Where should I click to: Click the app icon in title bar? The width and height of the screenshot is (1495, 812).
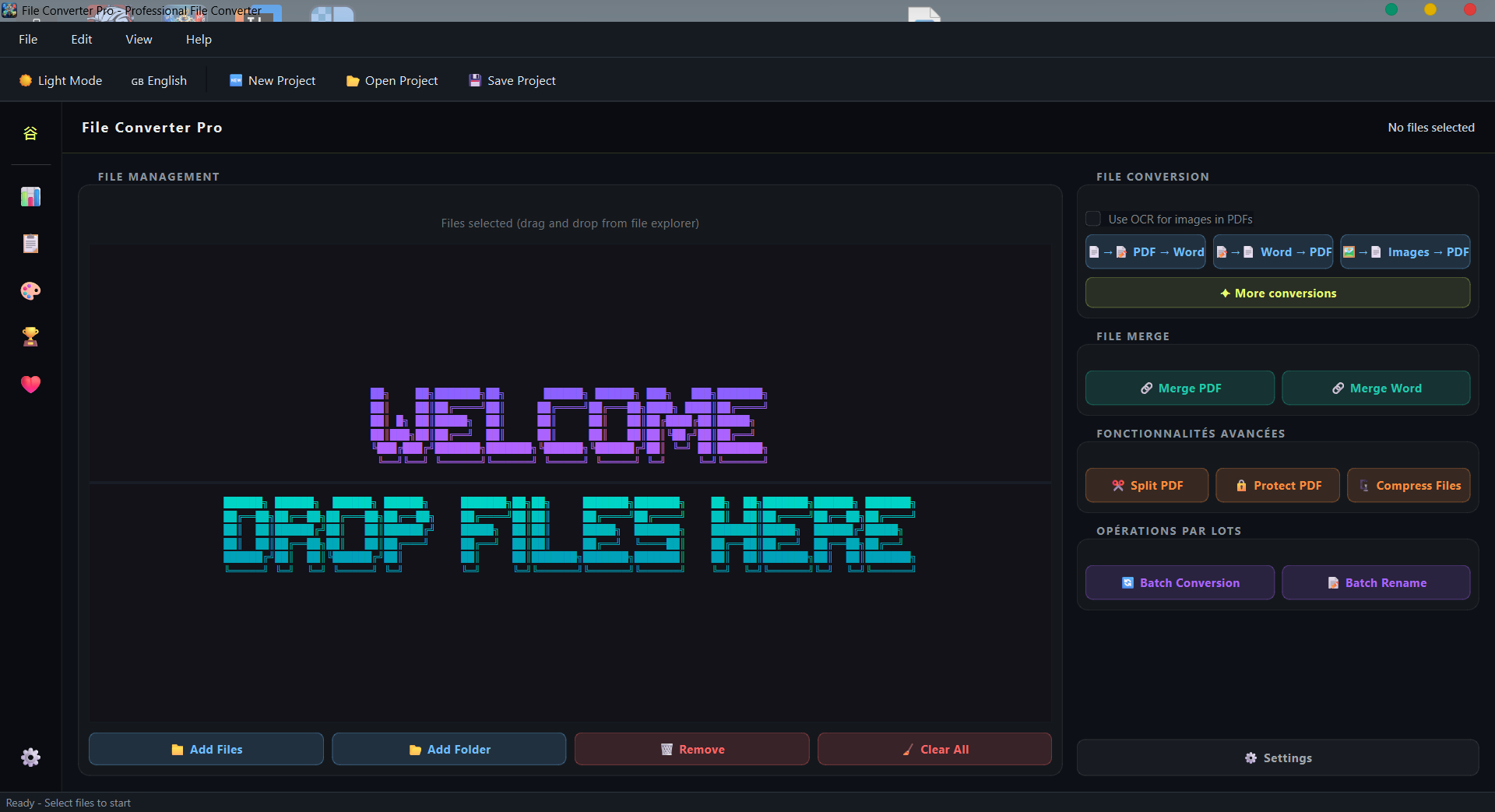click(x=9, y=10)
